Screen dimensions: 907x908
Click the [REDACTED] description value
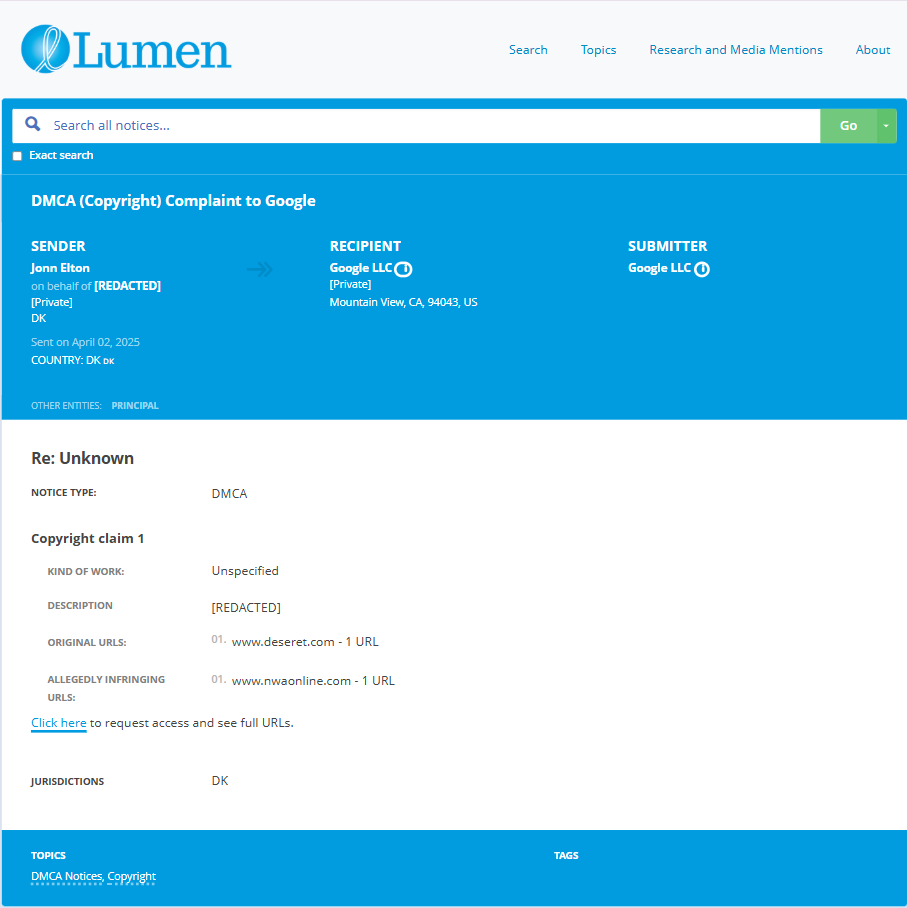point(246,607)
